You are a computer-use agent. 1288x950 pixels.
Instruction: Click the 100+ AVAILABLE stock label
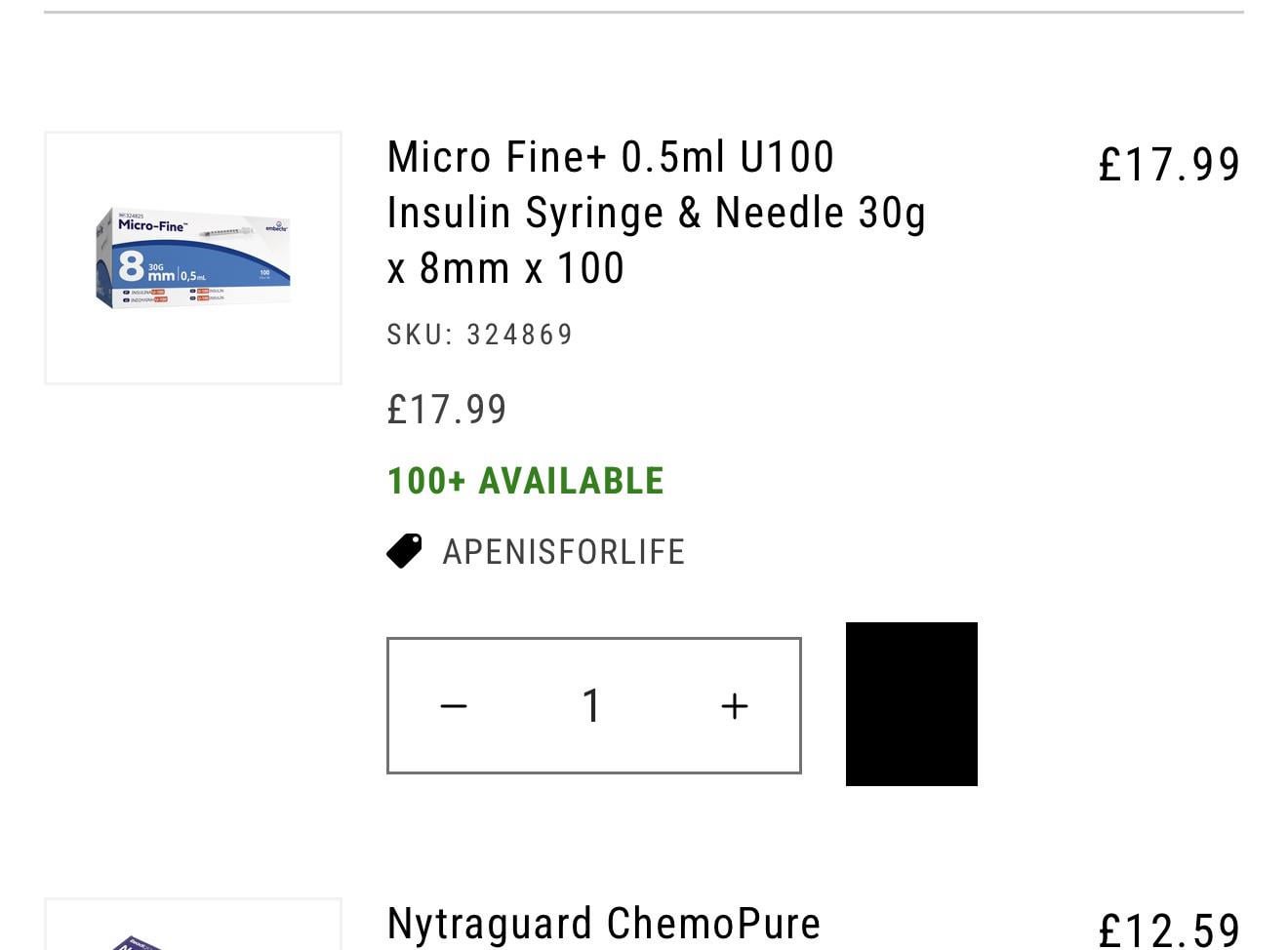(x=526, y=481)
